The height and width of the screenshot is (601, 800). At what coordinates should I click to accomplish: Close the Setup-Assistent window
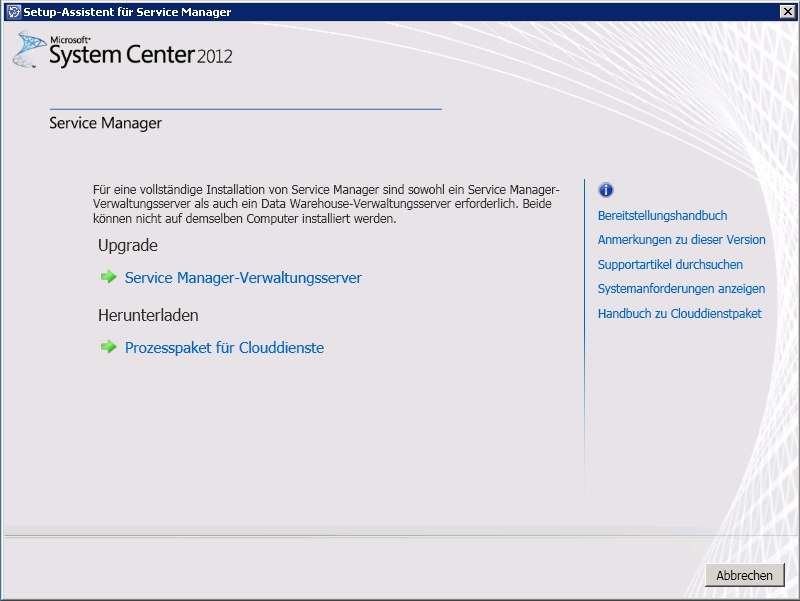click(x=787, y=12)
